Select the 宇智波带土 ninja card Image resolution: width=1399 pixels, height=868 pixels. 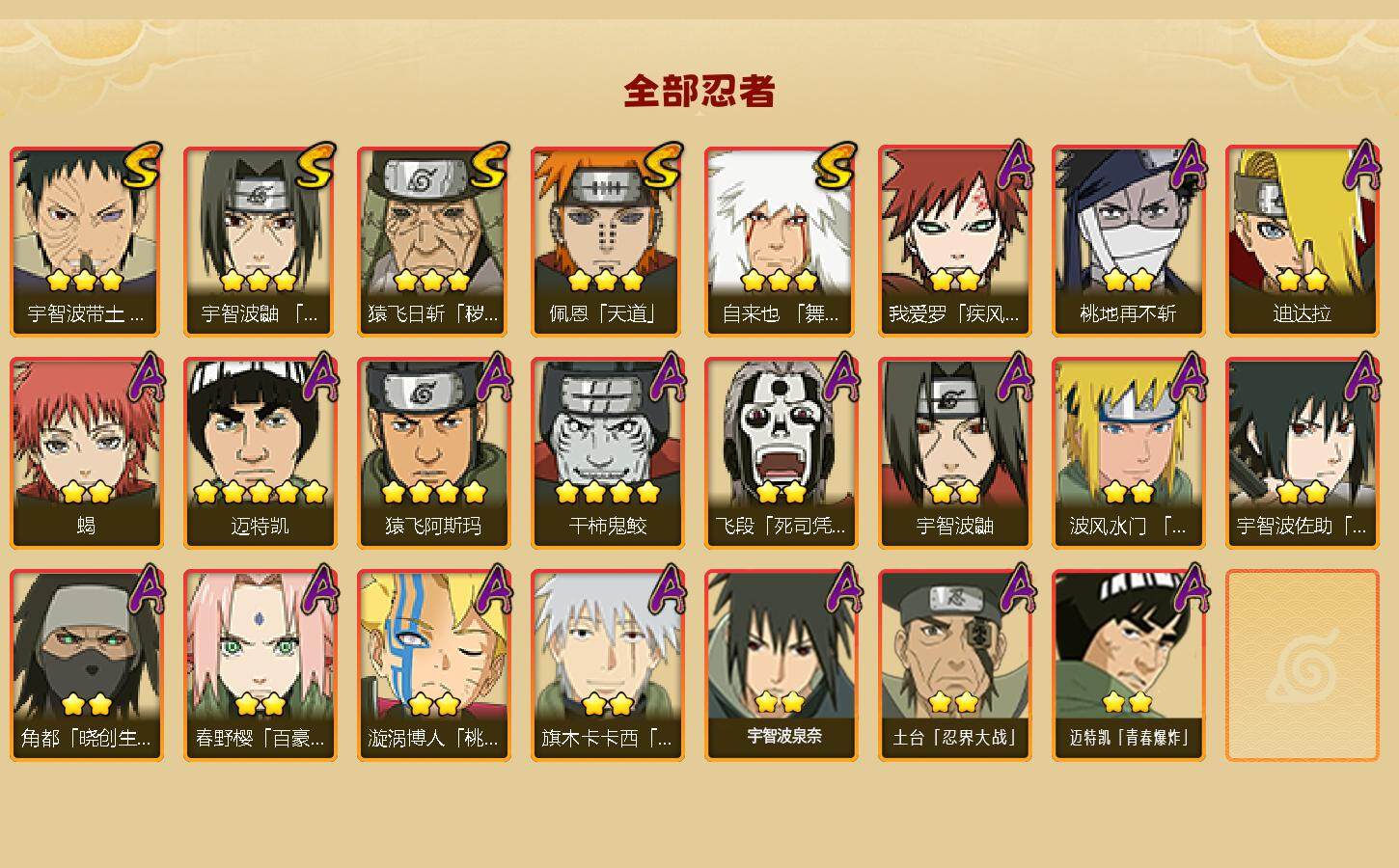[x=86, y=241]
